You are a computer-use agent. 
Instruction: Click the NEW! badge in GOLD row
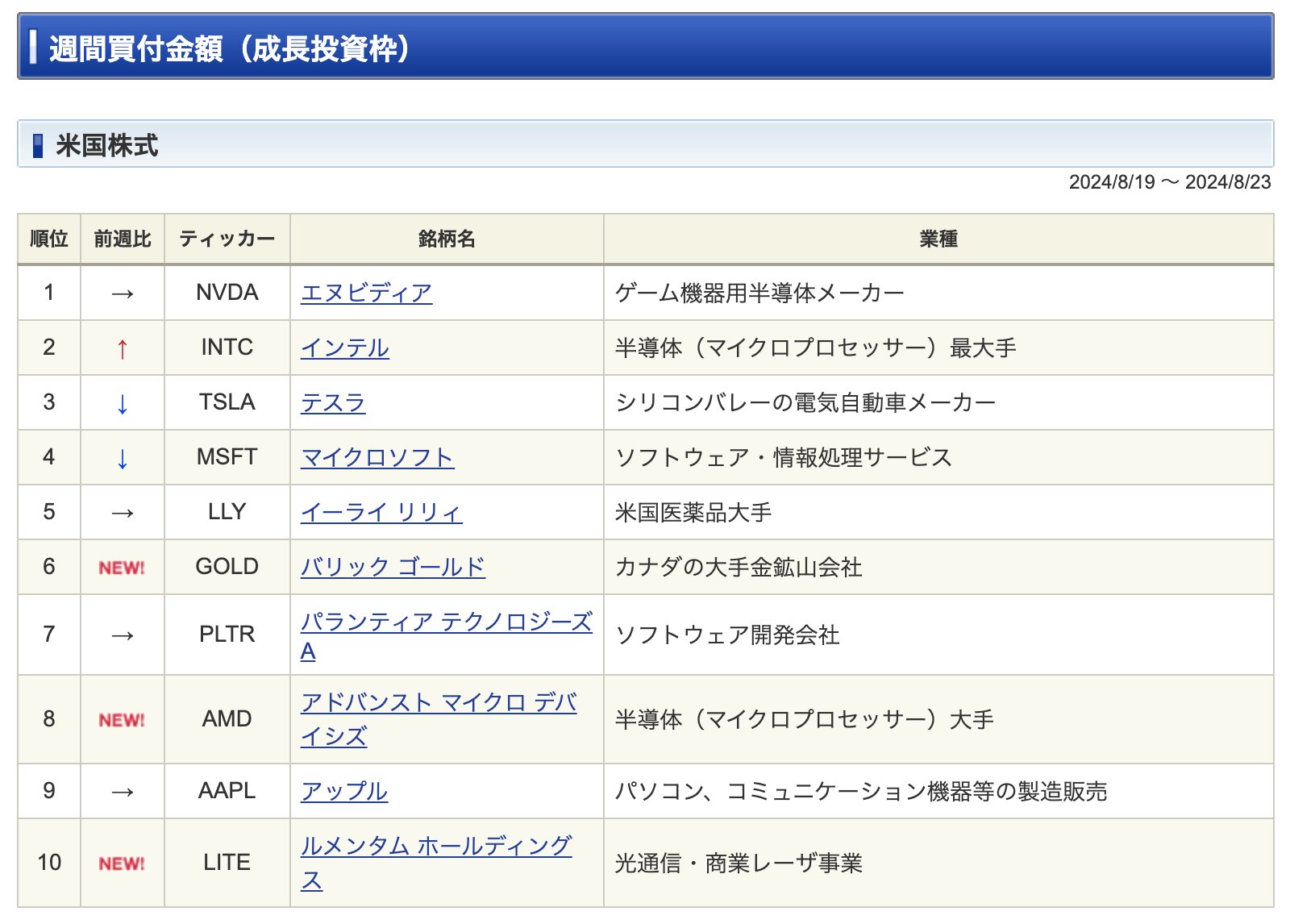tap(122, 568)
